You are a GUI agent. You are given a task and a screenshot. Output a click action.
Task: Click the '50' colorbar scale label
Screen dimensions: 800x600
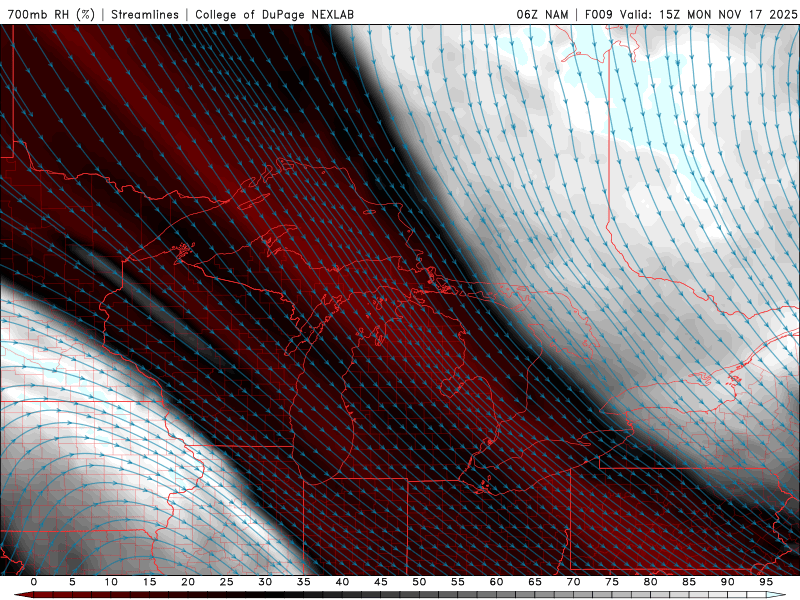click(419, 582)
